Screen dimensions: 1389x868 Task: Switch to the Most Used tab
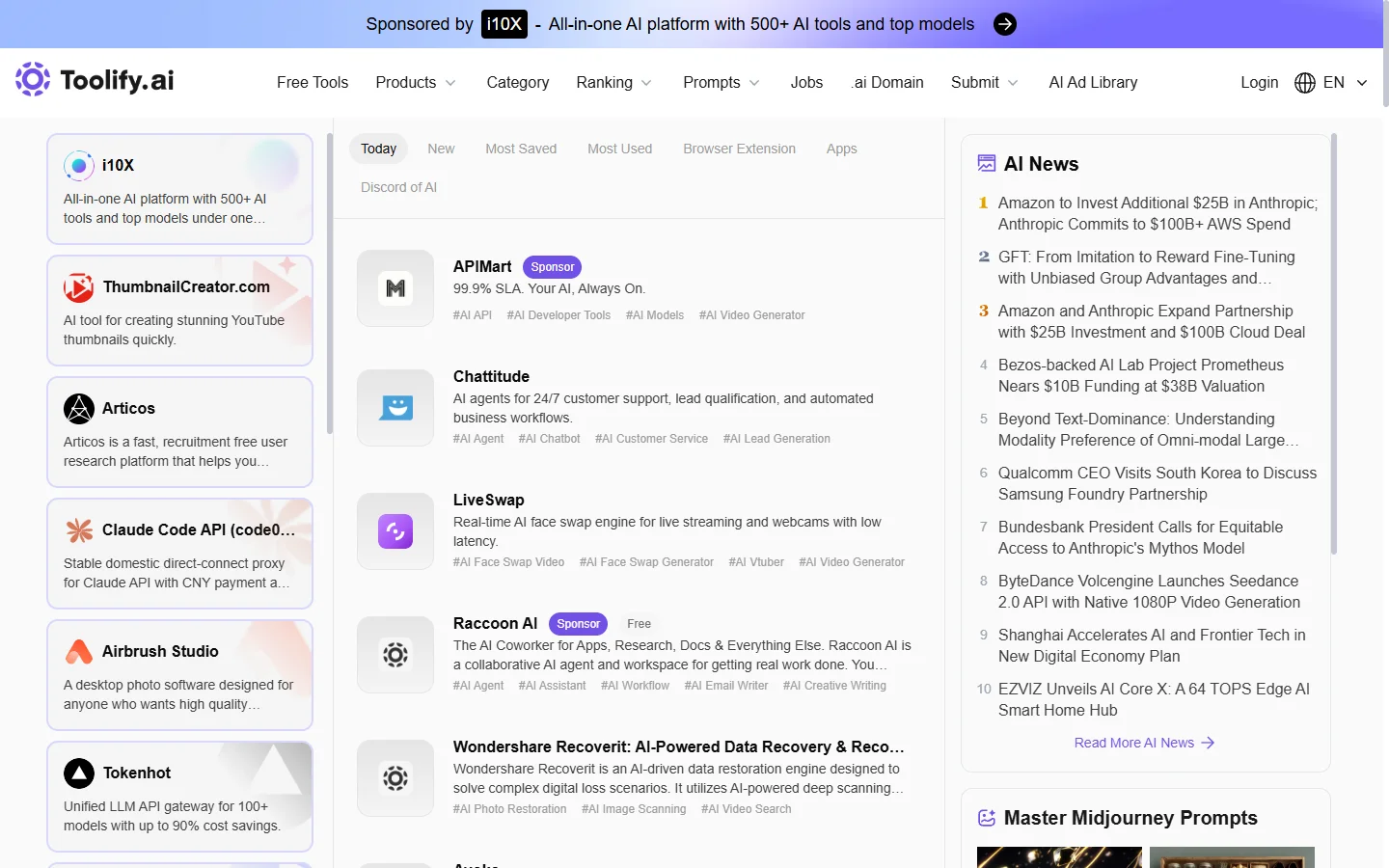pos(620,149)
